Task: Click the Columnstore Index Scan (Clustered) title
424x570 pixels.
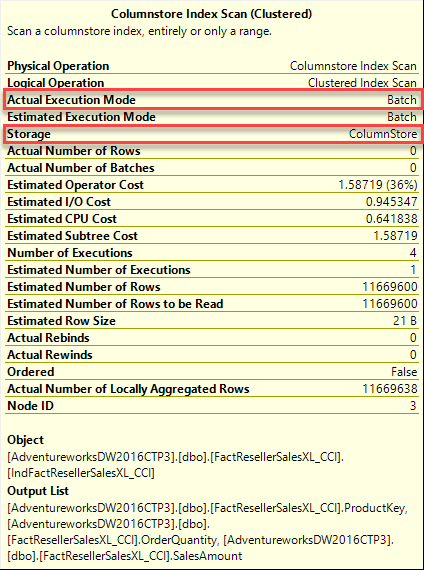Action: [x=212, y=14]
